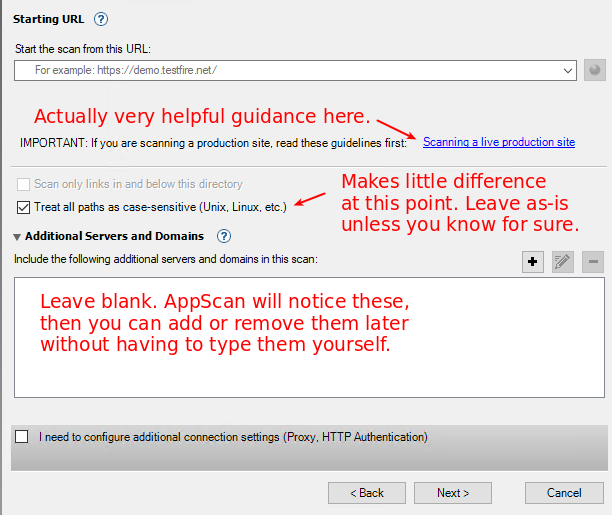Go to previous step with < Back
Viewport: 612px width, 515px height.
coord(367,493)
